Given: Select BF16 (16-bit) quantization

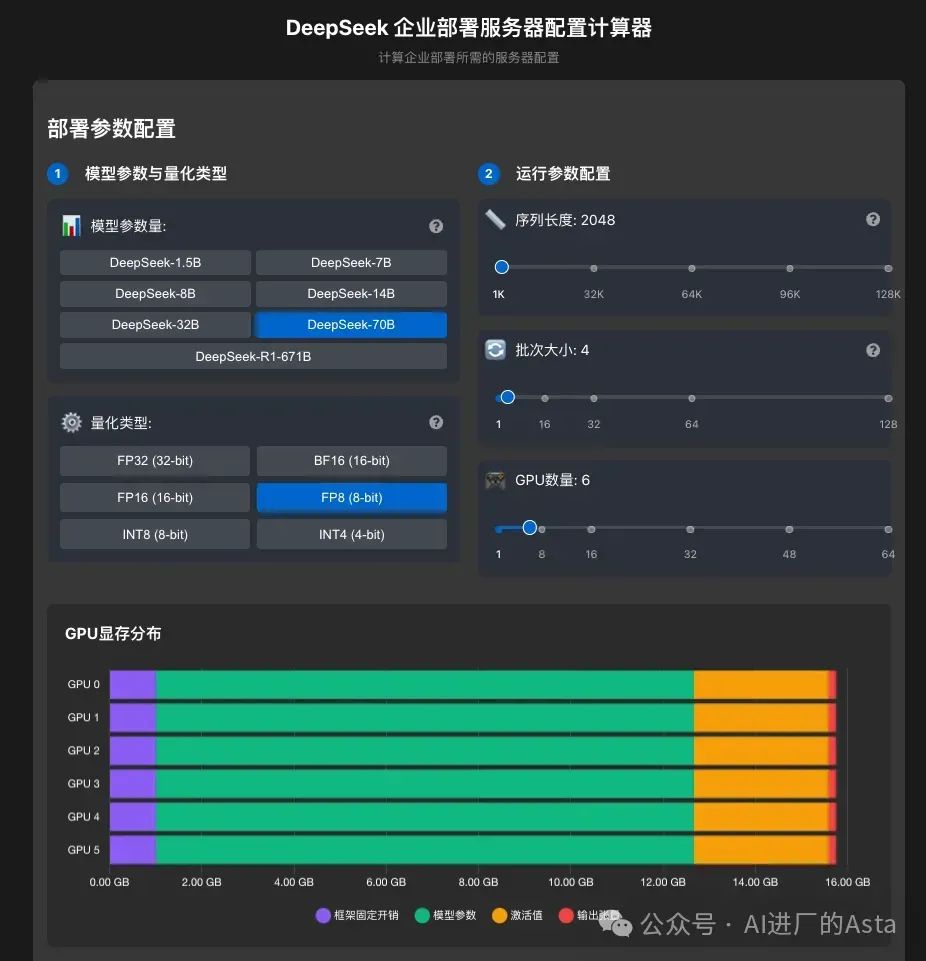Looking at the screenshot, I should tap(352, 461).
